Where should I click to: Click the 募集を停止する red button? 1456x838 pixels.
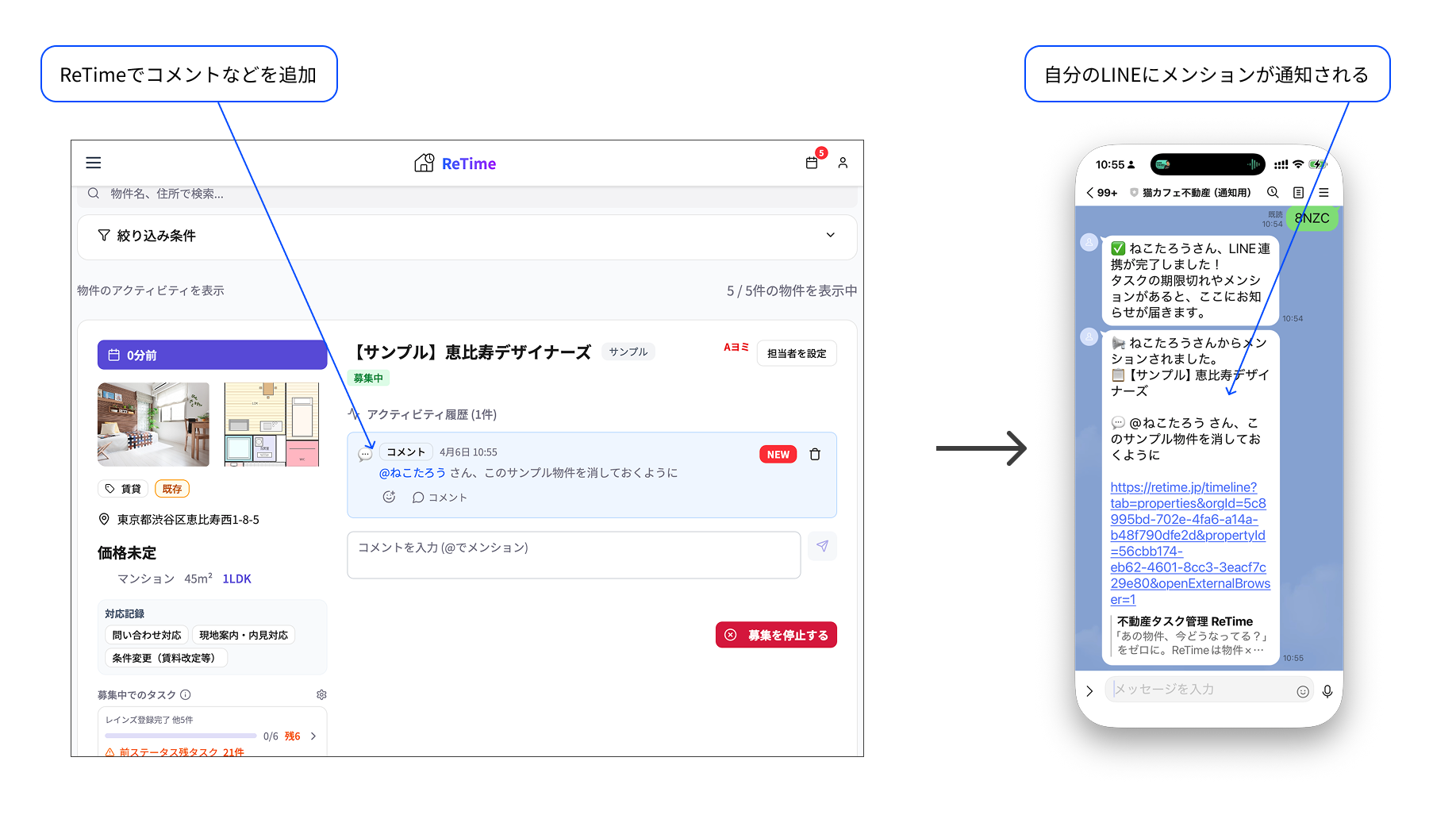point(776,635)
